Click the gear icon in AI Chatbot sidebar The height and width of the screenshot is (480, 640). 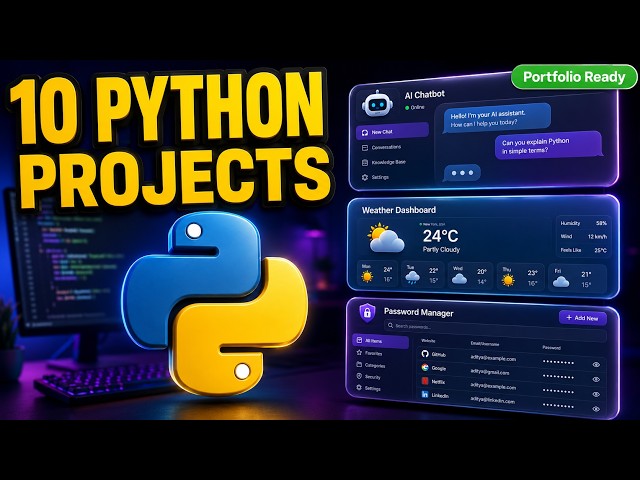coord(364,177)
